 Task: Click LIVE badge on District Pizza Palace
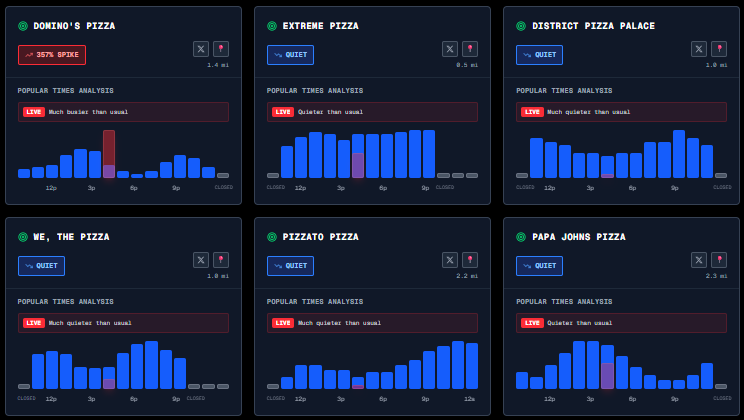pos(532,112)
